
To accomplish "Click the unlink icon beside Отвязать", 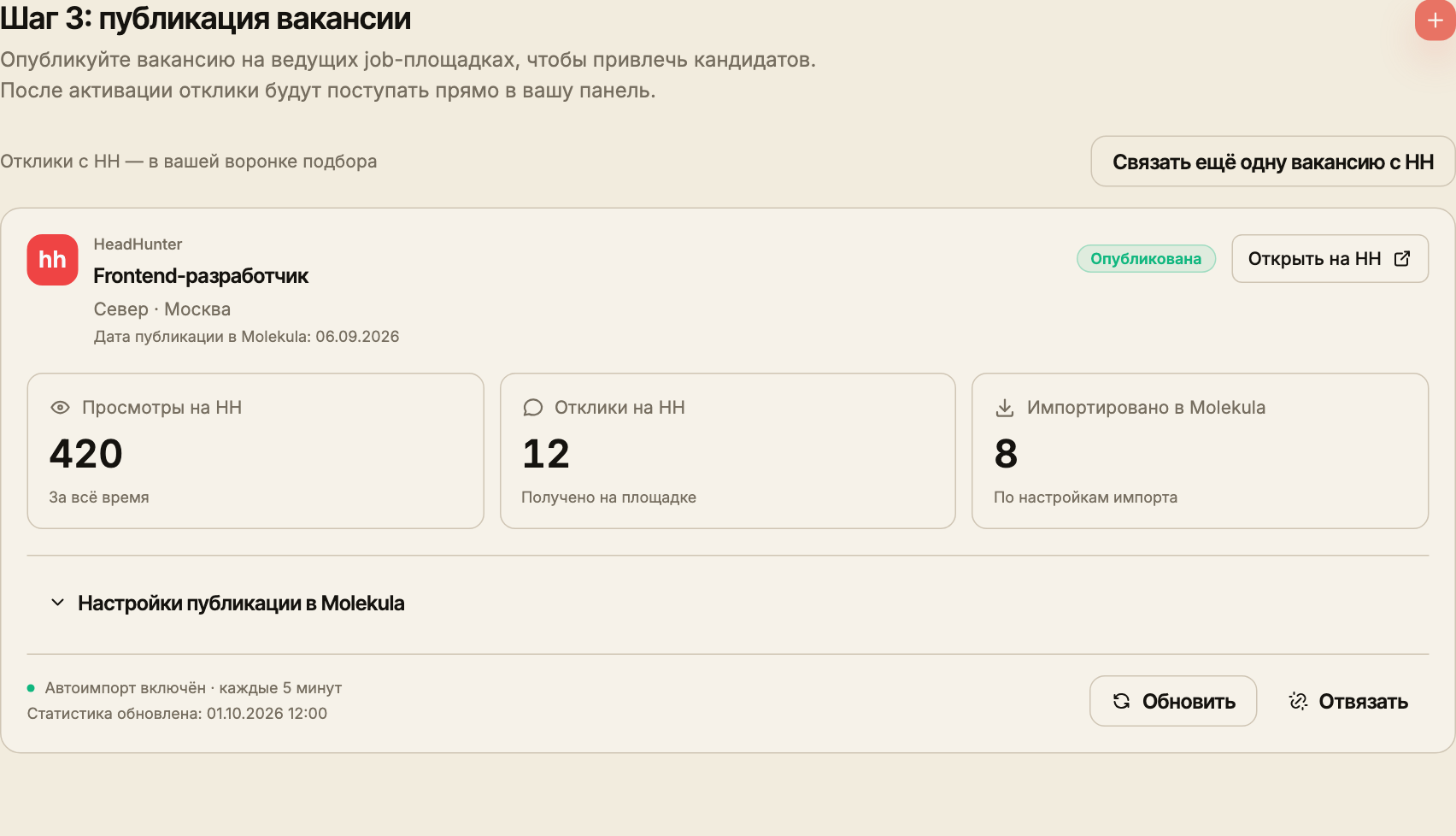I will coord(1298,701).
